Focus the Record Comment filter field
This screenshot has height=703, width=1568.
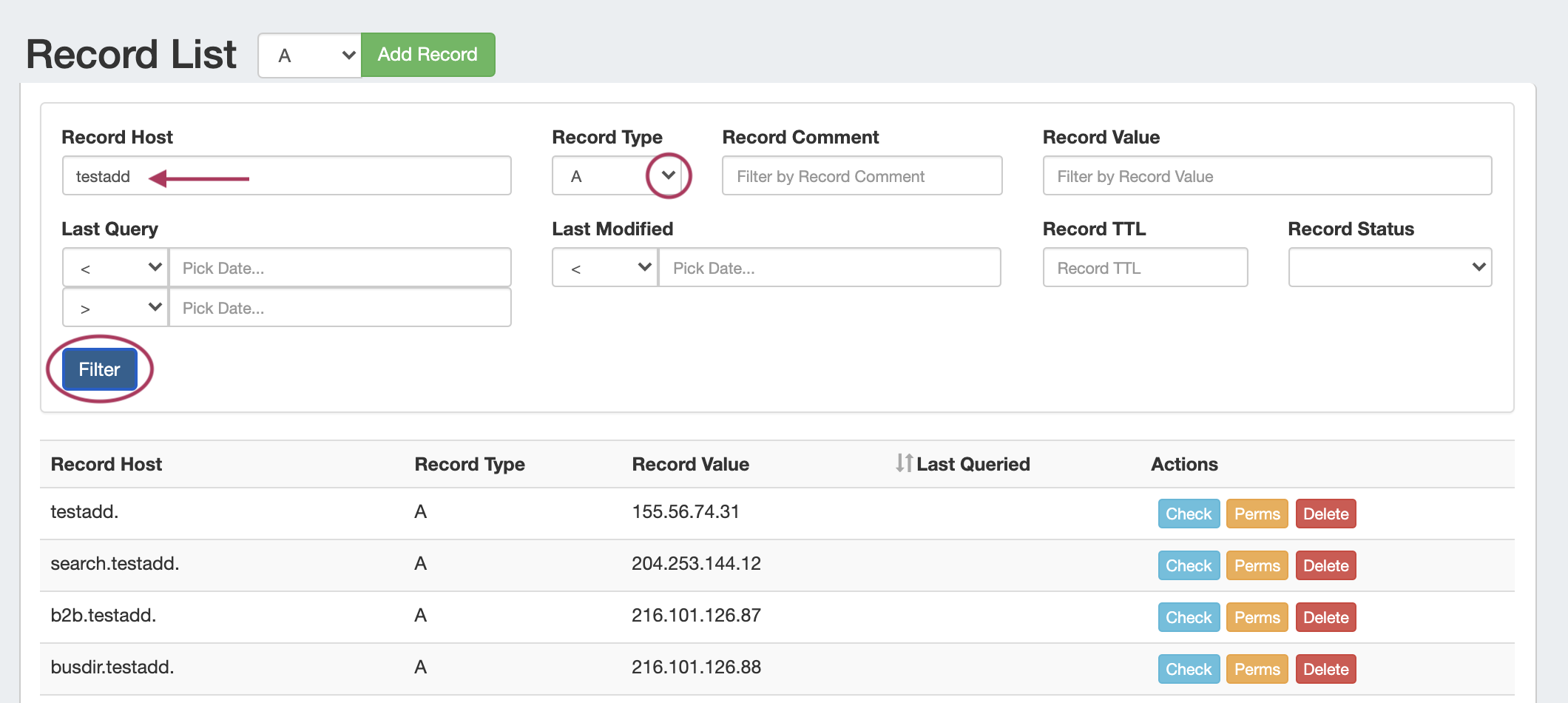tap(862, 176)
